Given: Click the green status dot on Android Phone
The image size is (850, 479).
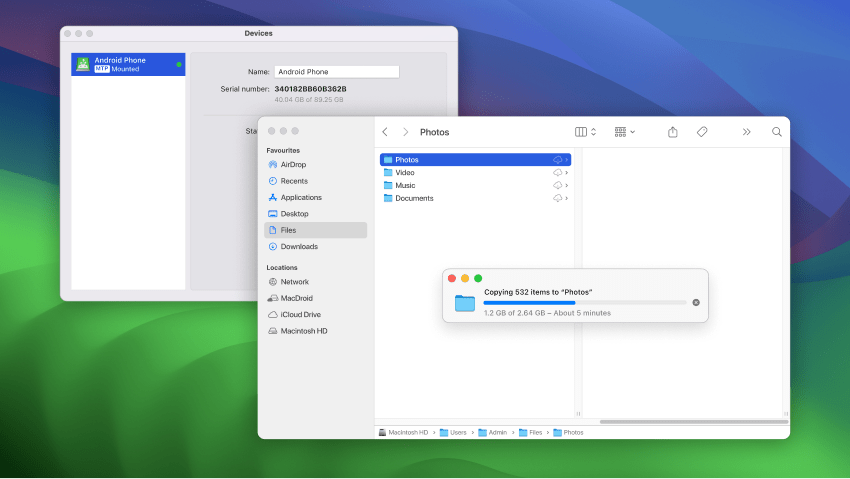Looking at the screenshot, I should click(x=179, y=64).
